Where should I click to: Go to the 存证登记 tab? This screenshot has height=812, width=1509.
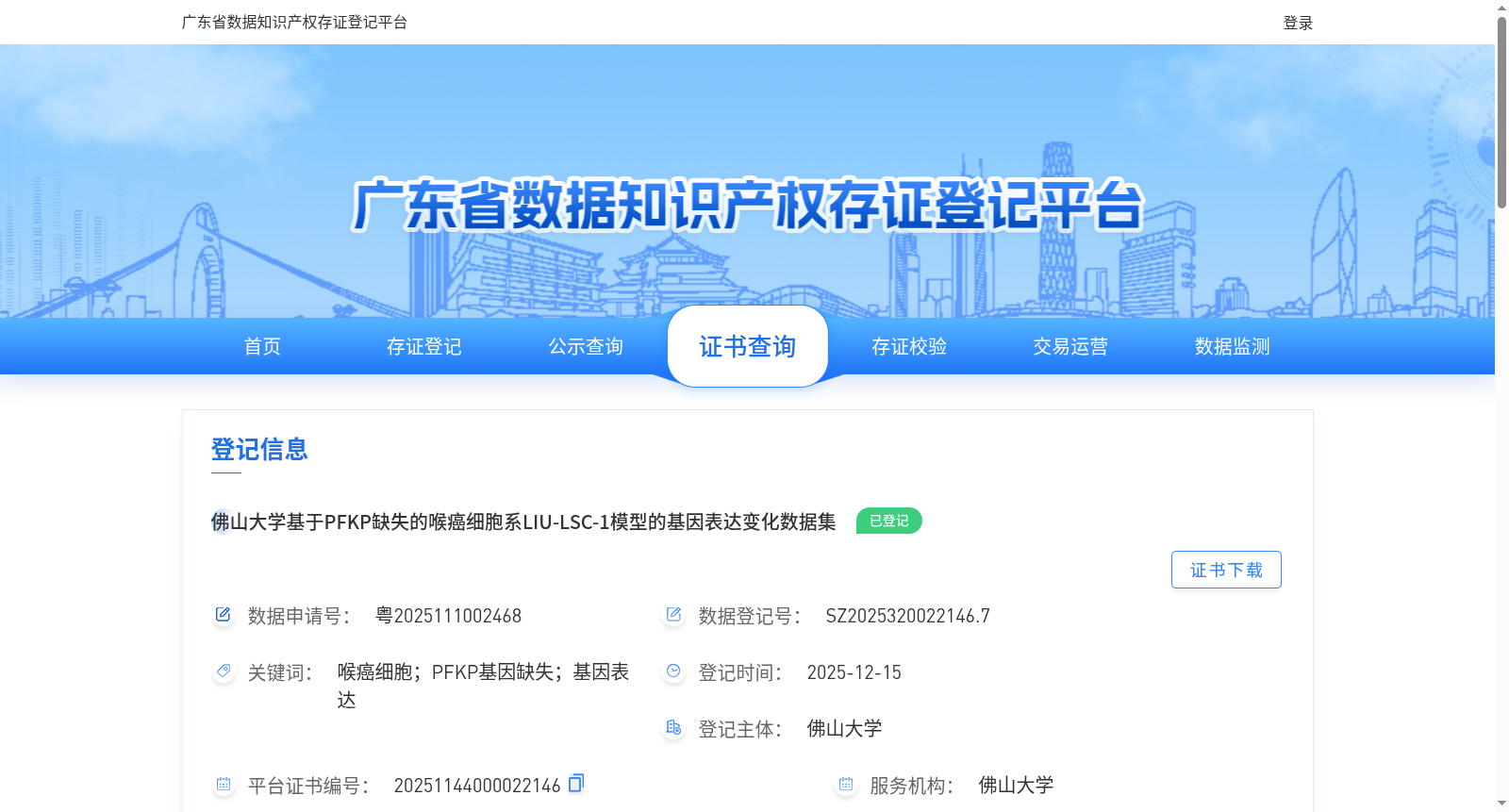coord(424,346)
